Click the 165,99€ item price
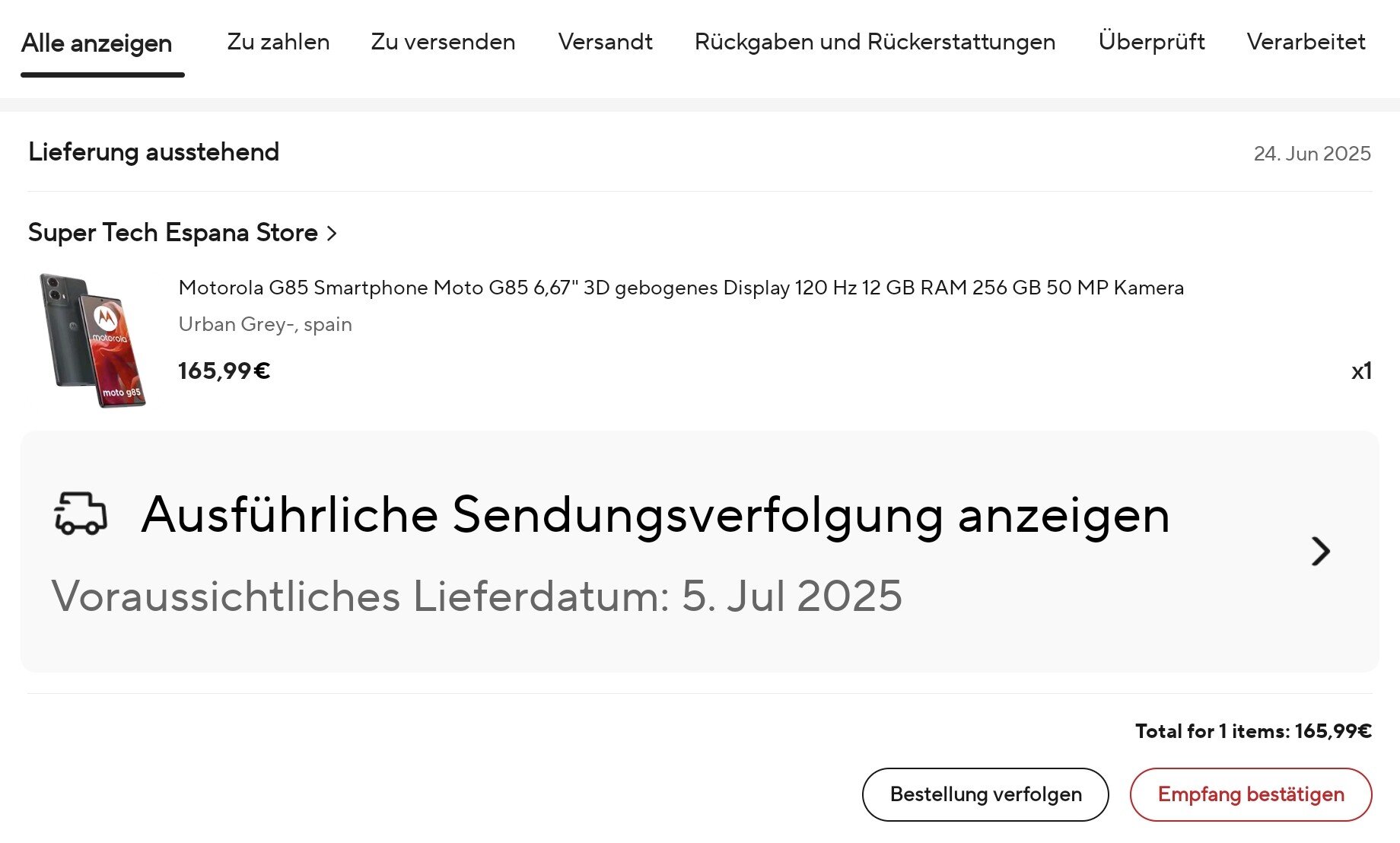Screen dimensions: 1400x843 224,371
